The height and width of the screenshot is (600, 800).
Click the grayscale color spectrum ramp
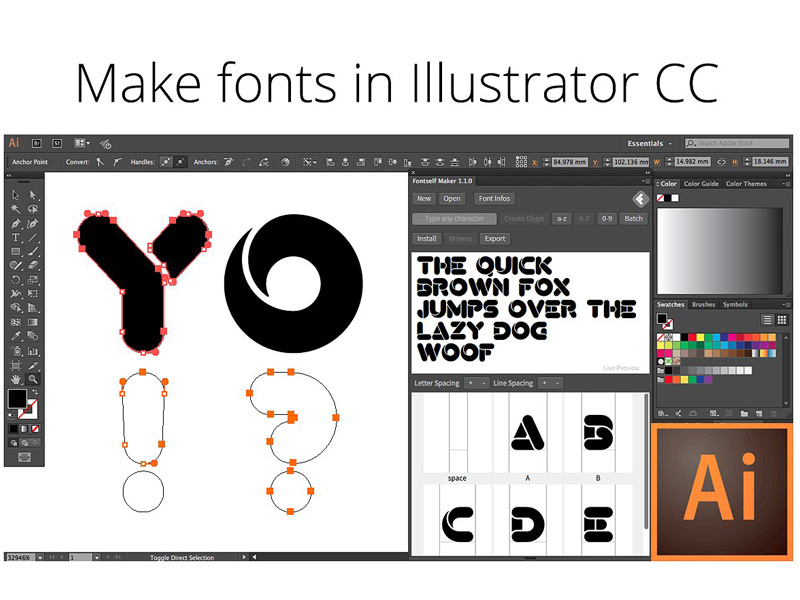pos(720,251)
